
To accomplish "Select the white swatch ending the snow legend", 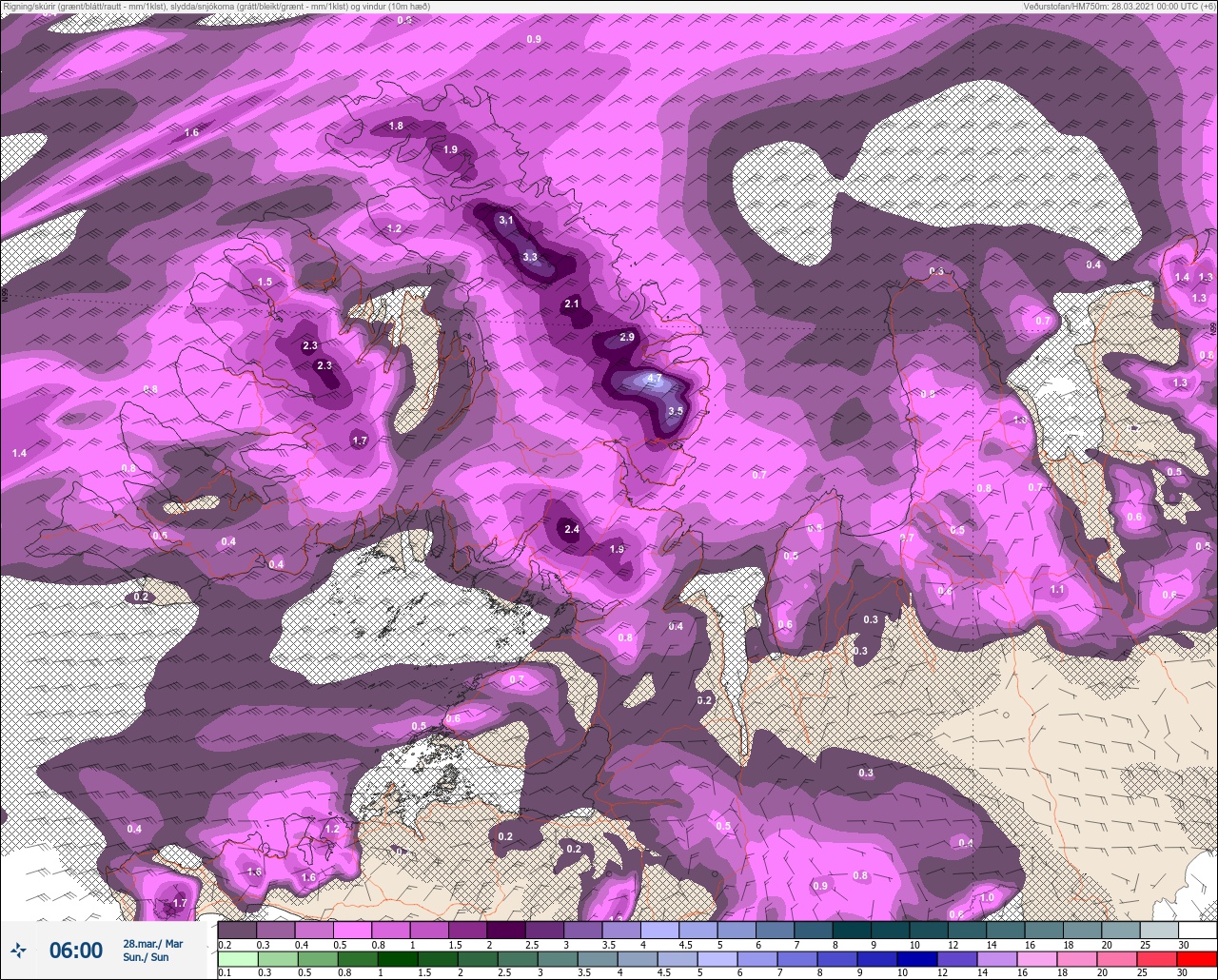I will (1197, 930).
